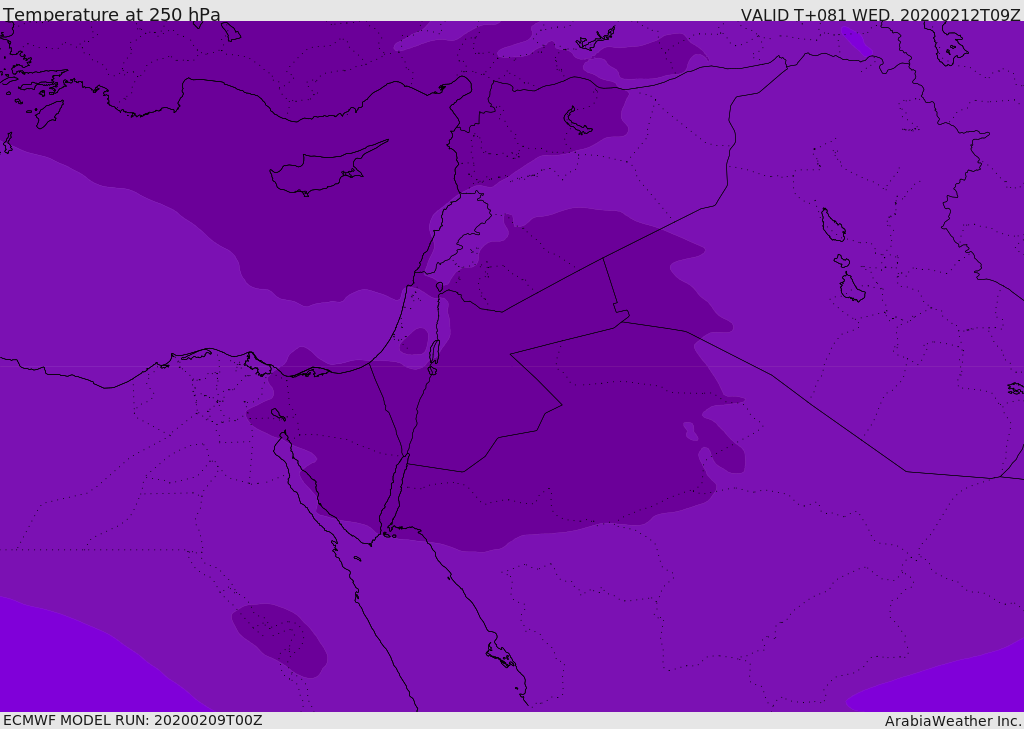Image resolution: width=1024 pixels, height=729 pixels.
Task: Click the largest of the three eastern lakes
Action: click(832, 225)
